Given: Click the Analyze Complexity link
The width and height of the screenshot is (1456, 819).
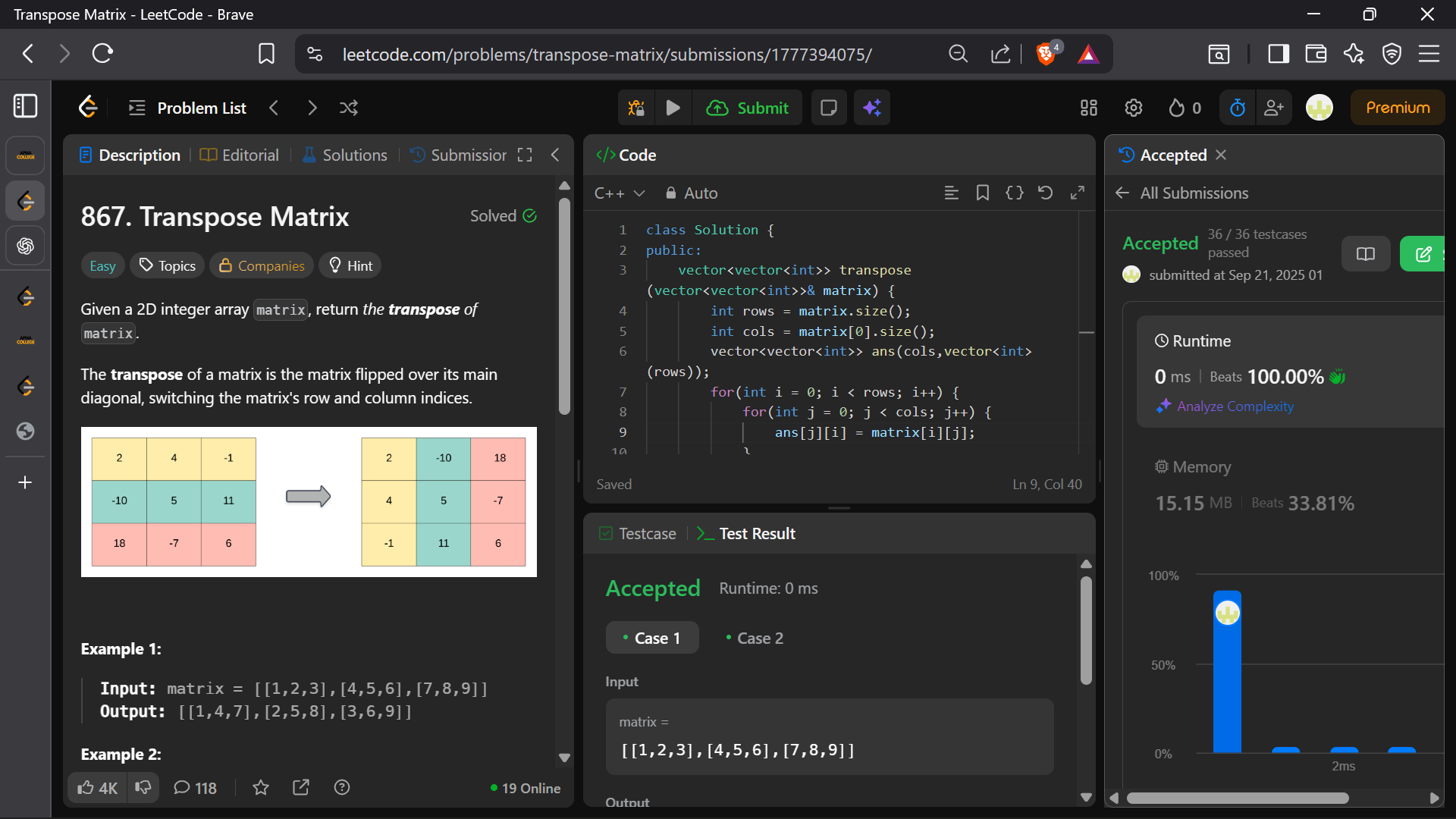Looking at the screenshot, I should pos(1235,406).
